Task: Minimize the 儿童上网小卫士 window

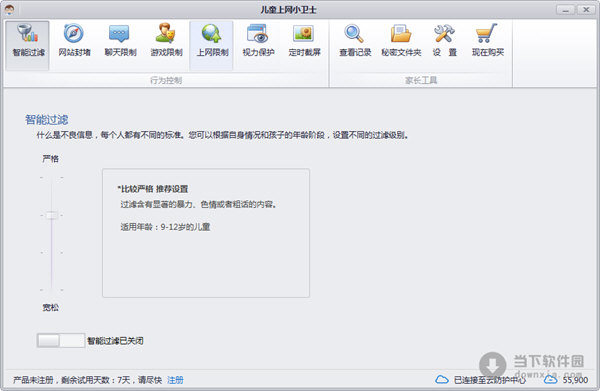Action: click(x=566, y=10)
